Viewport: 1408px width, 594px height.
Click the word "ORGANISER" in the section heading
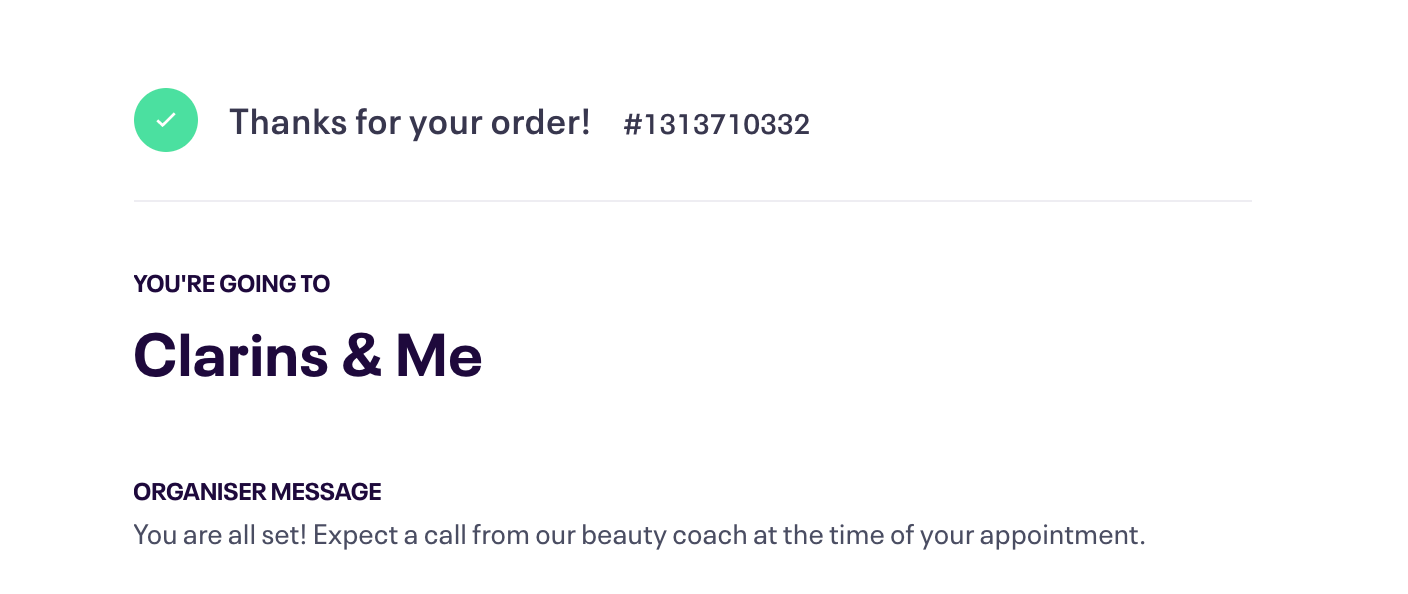click(x=198, y=492)
